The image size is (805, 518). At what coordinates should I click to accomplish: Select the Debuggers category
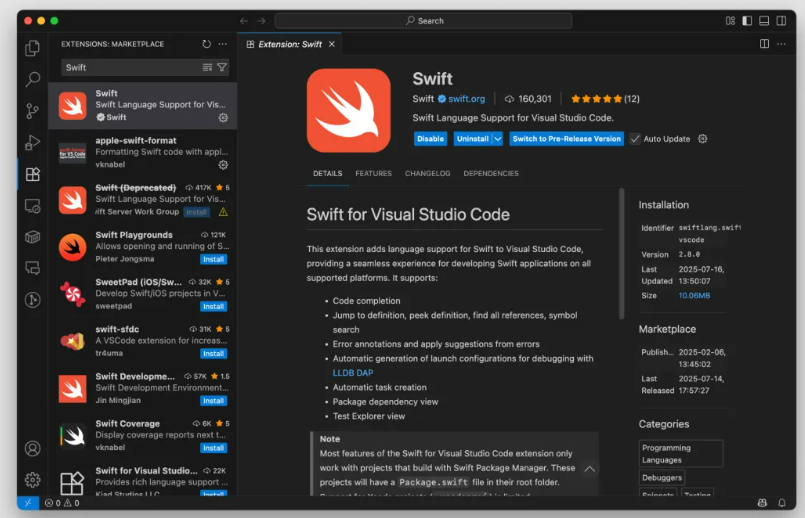(662, 478)
